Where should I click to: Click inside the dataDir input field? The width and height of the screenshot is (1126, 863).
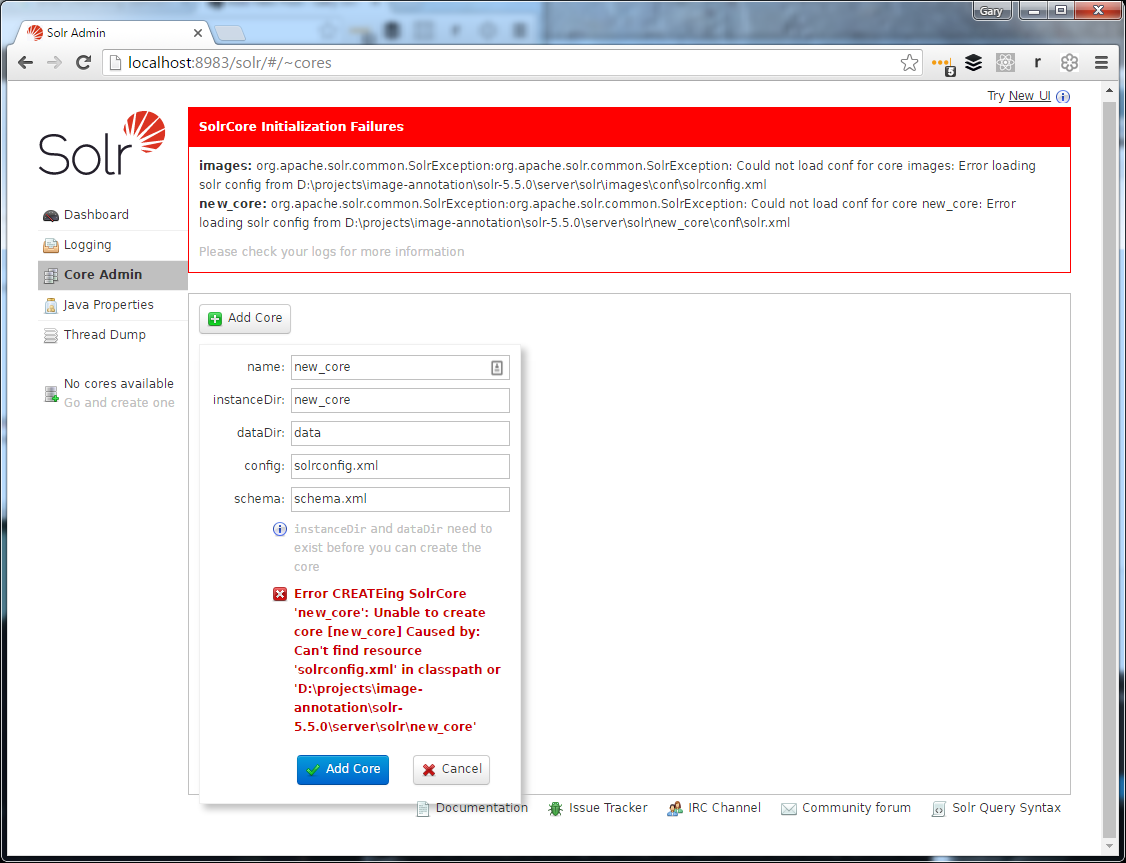[400, 432]
